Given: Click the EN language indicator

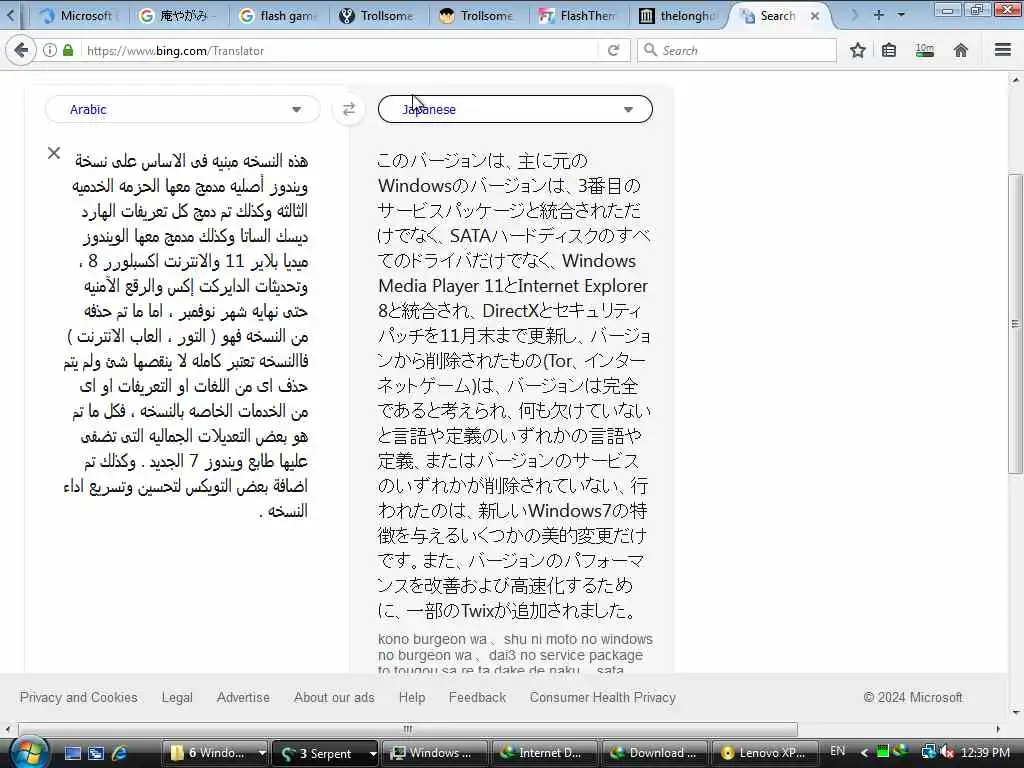Looking at the screenshot, I should coord(837,751).
